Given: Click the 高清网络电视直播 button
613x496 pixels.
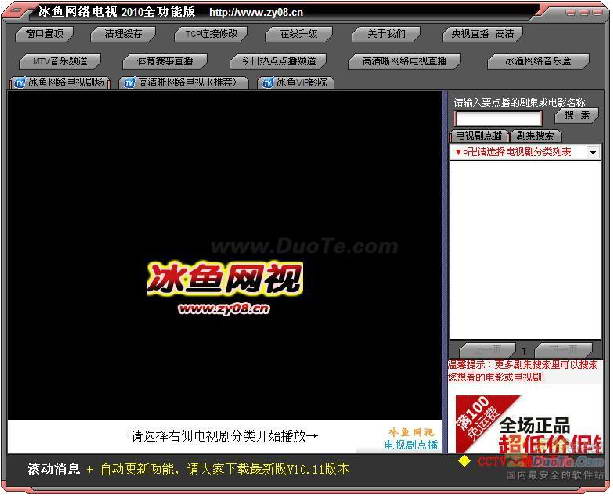Looking at the screenshot, I should click(x=404, y=61).
